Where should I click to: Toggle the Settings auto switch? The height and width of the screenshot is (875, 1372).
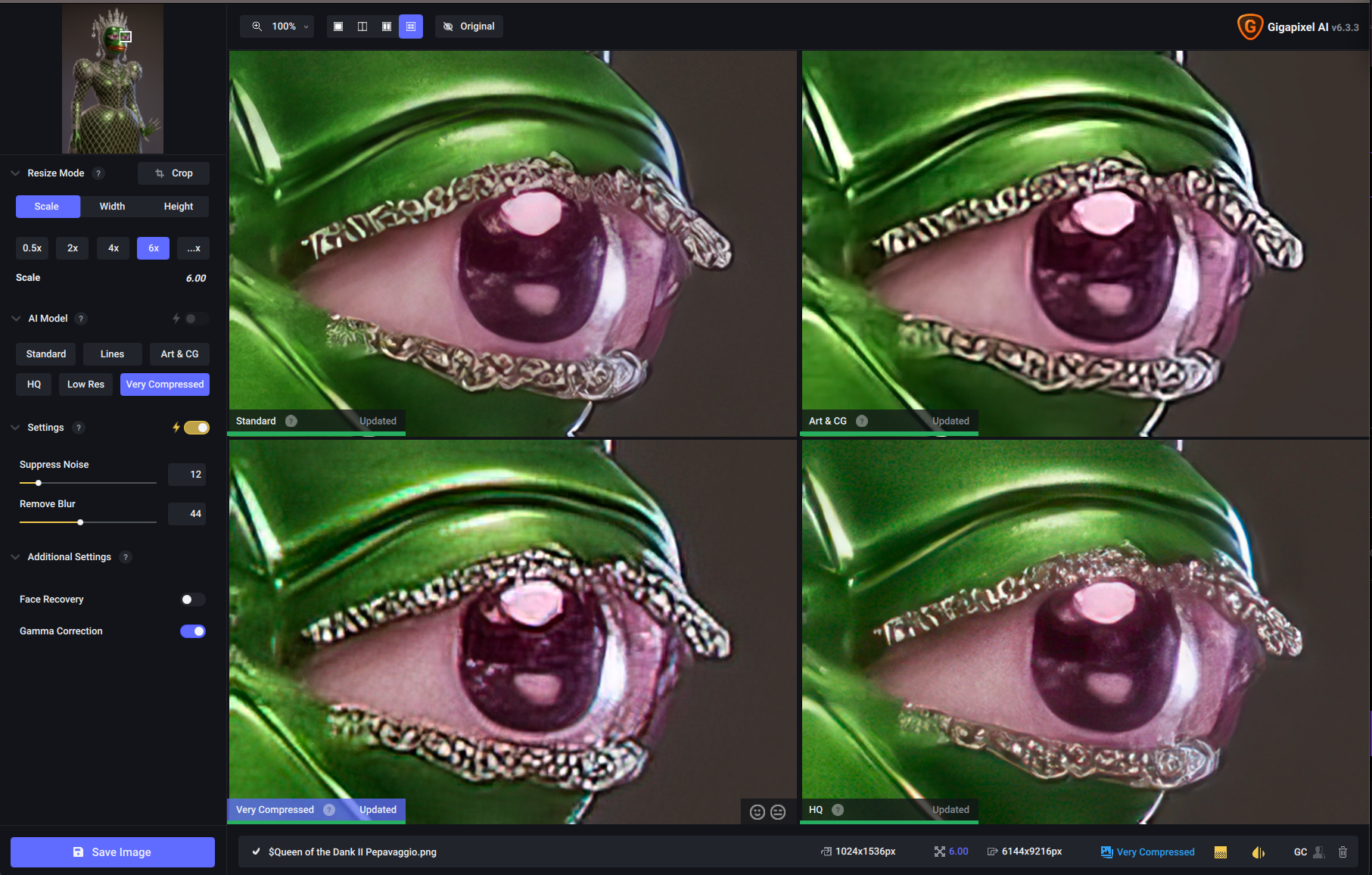pos(196,428)
